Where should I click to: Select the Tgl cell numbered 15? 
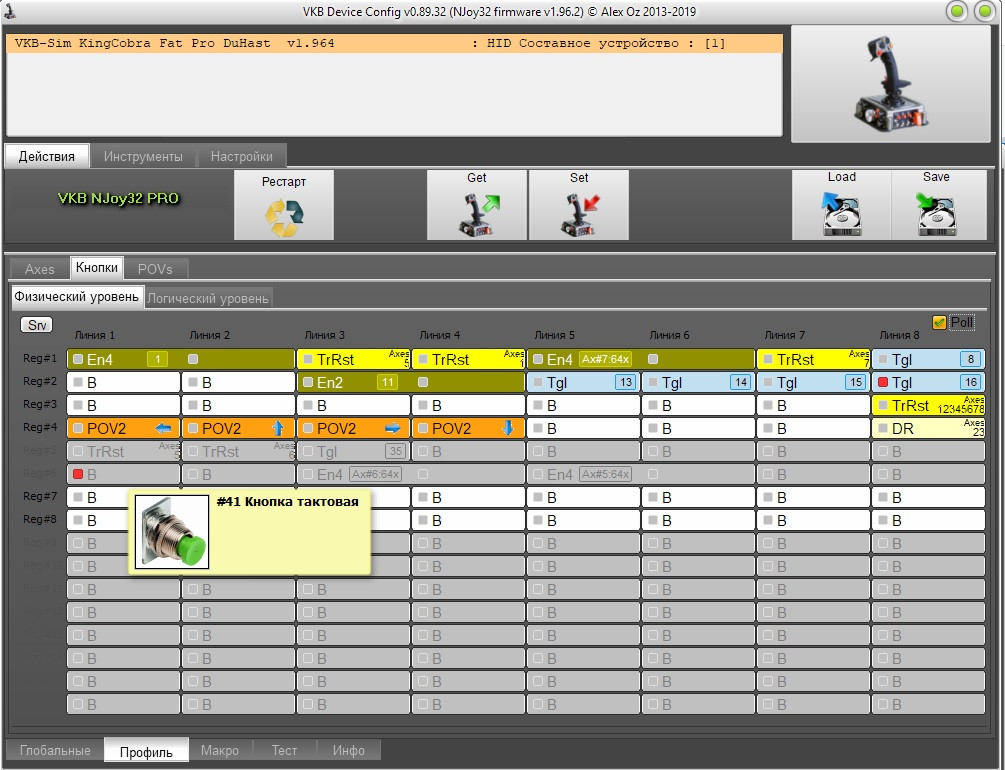(813, 382)
